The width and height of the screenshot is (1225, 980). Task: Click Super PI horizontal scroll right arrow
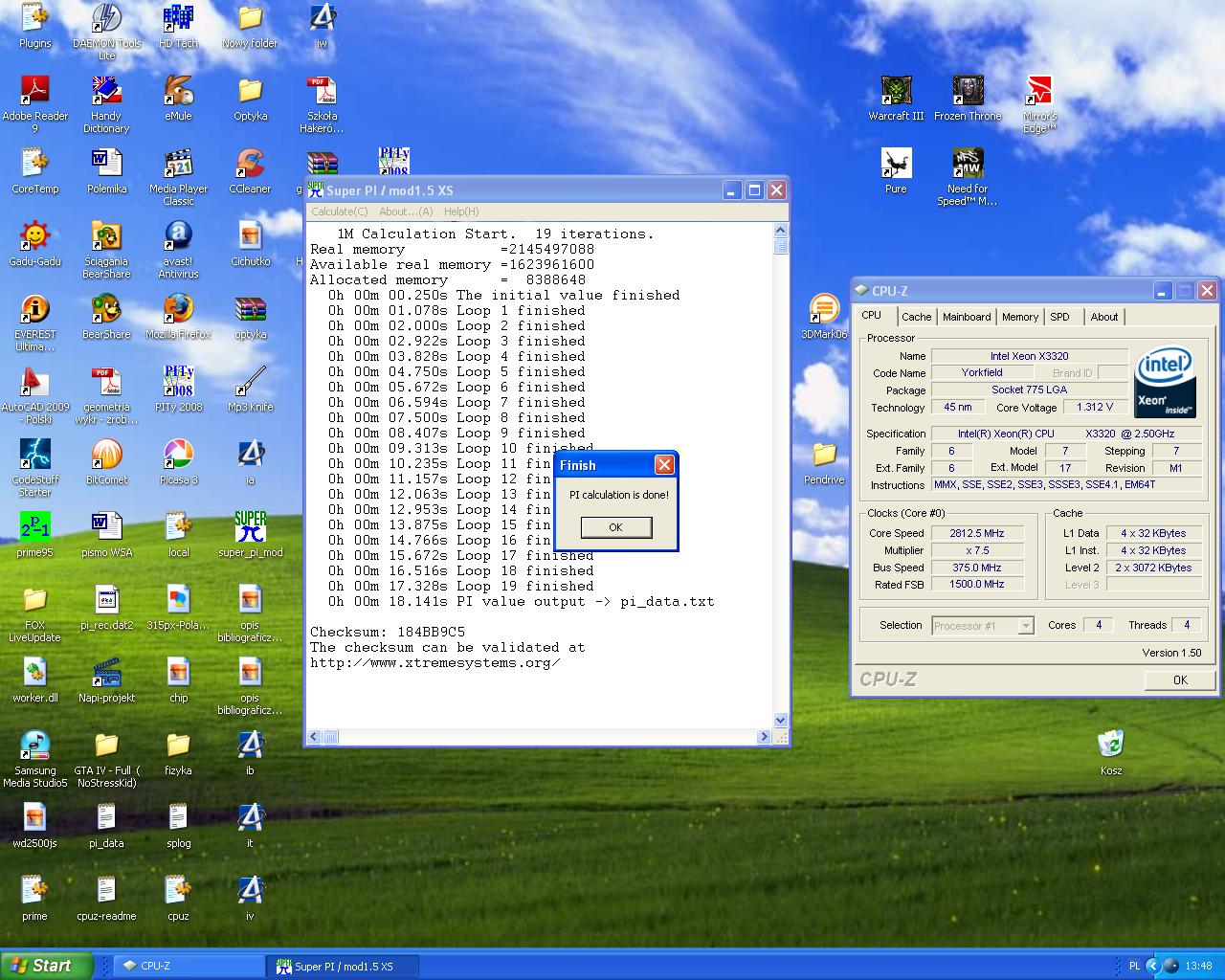[x=764, y=737]
